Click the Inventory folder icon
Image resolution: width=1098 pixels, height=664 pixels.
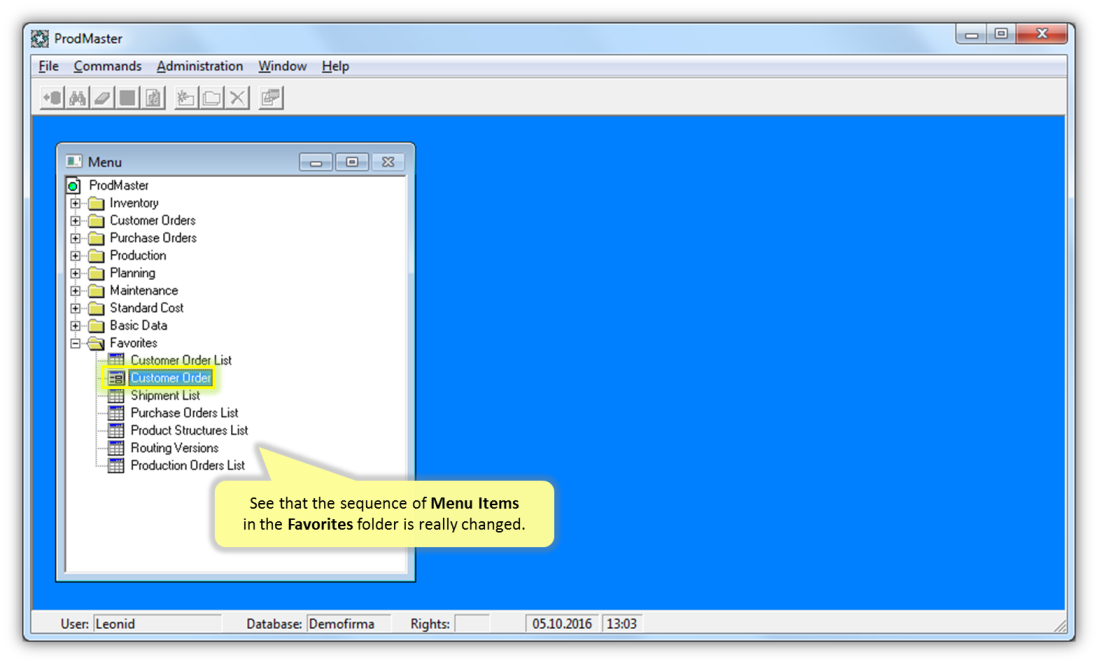(x=97, y=203)
